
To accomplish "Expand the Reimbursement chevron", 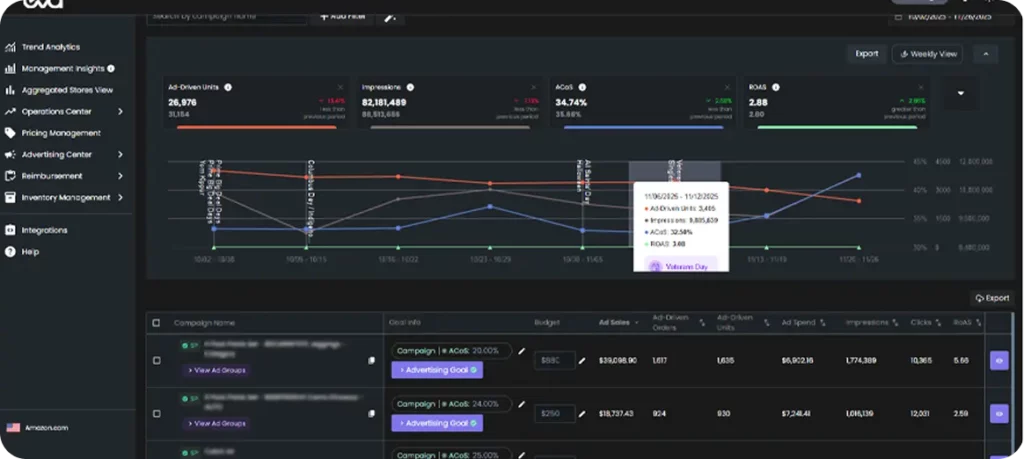I will pos(120,176).
